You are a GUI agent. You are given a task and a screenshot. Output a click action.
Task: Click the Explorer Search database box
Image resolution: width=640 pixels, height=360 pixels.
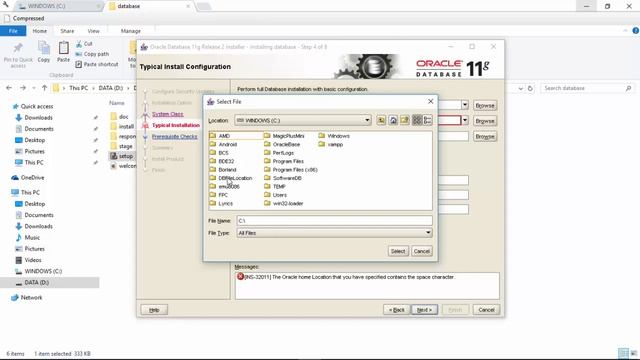click(587, 88)
